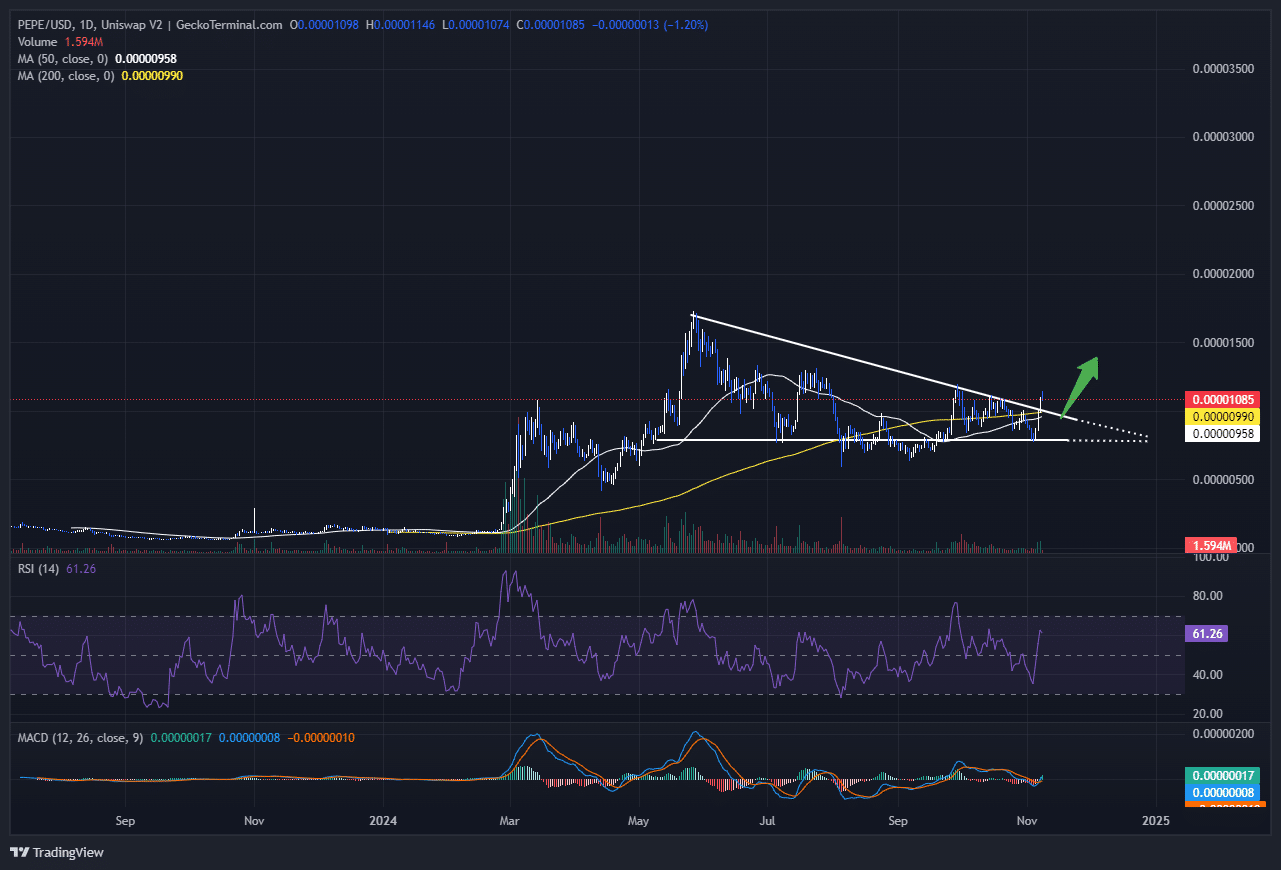This screenshot has height=870, width=1281.
Task: Click the PEPE/USD symbol title
Action: click(47, 25)
